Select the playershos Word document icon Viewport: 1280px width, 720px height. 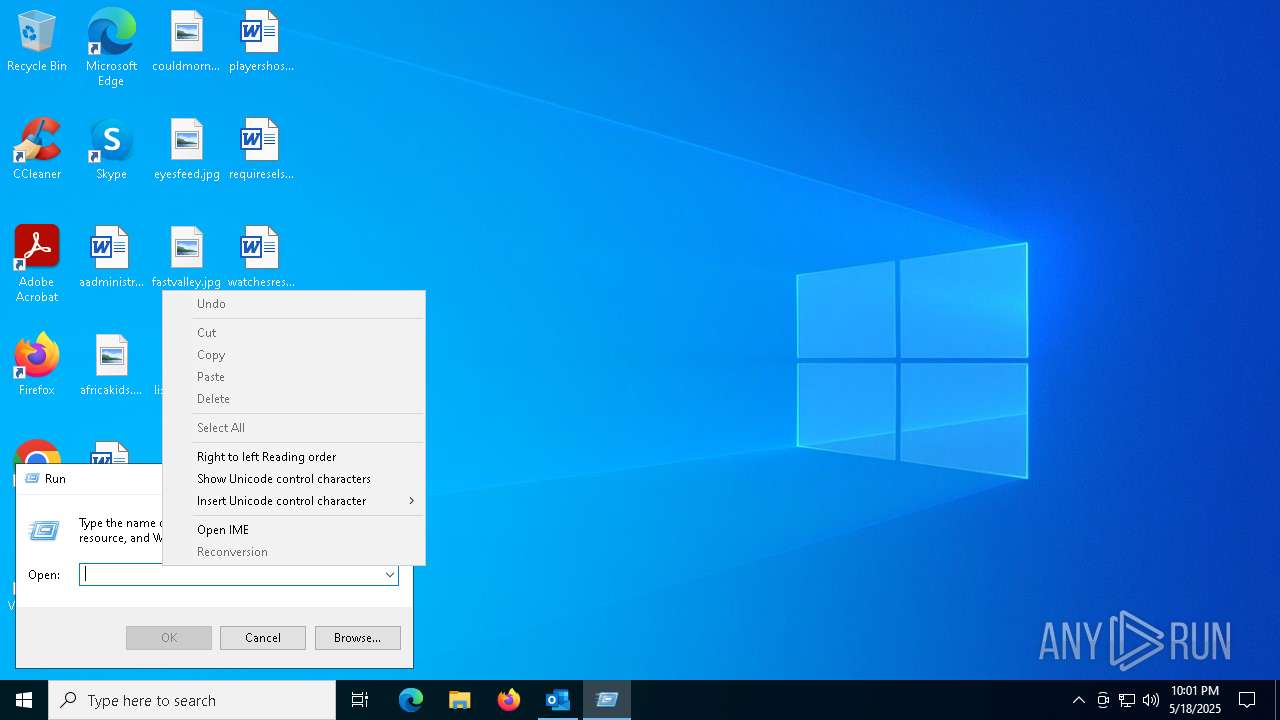tap(261, 42)
